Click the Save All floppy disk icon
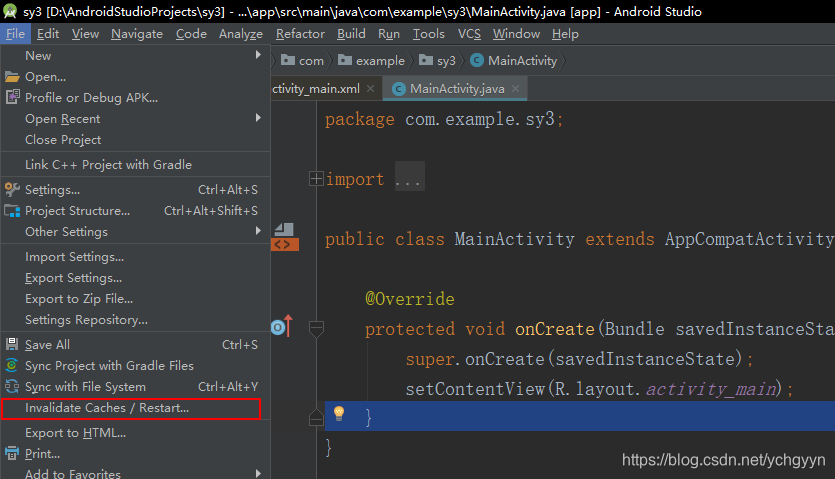 click(12, 345)
